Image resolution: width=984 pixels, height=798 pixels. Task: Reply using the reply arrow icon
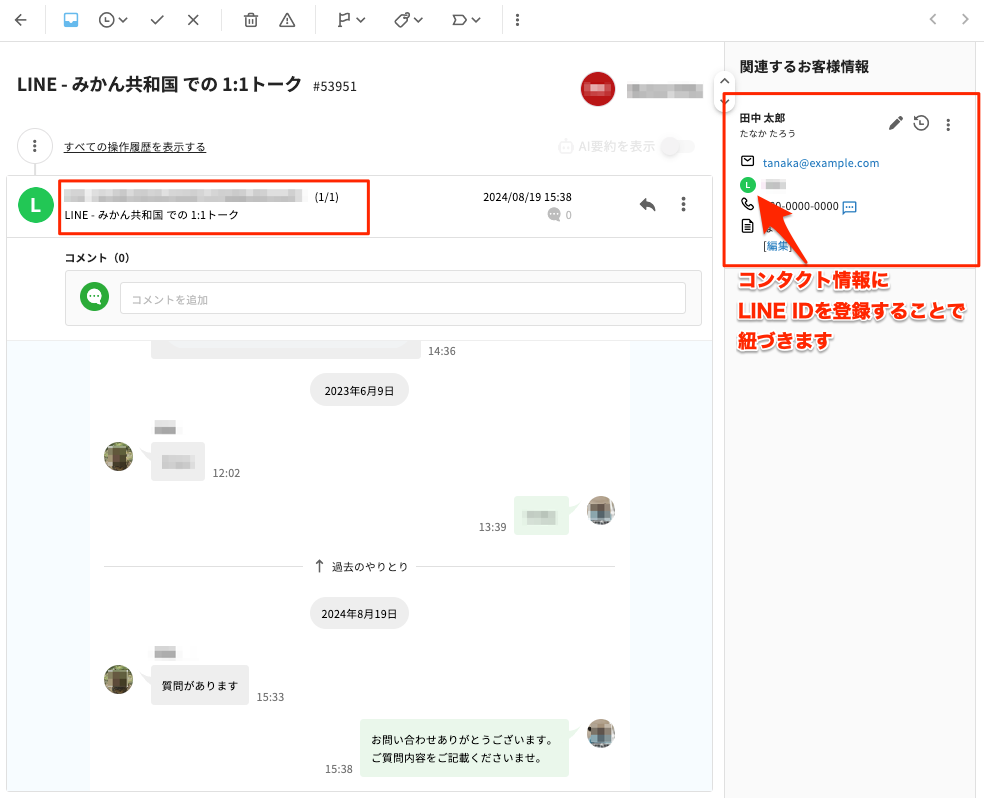tap(647, 204)
